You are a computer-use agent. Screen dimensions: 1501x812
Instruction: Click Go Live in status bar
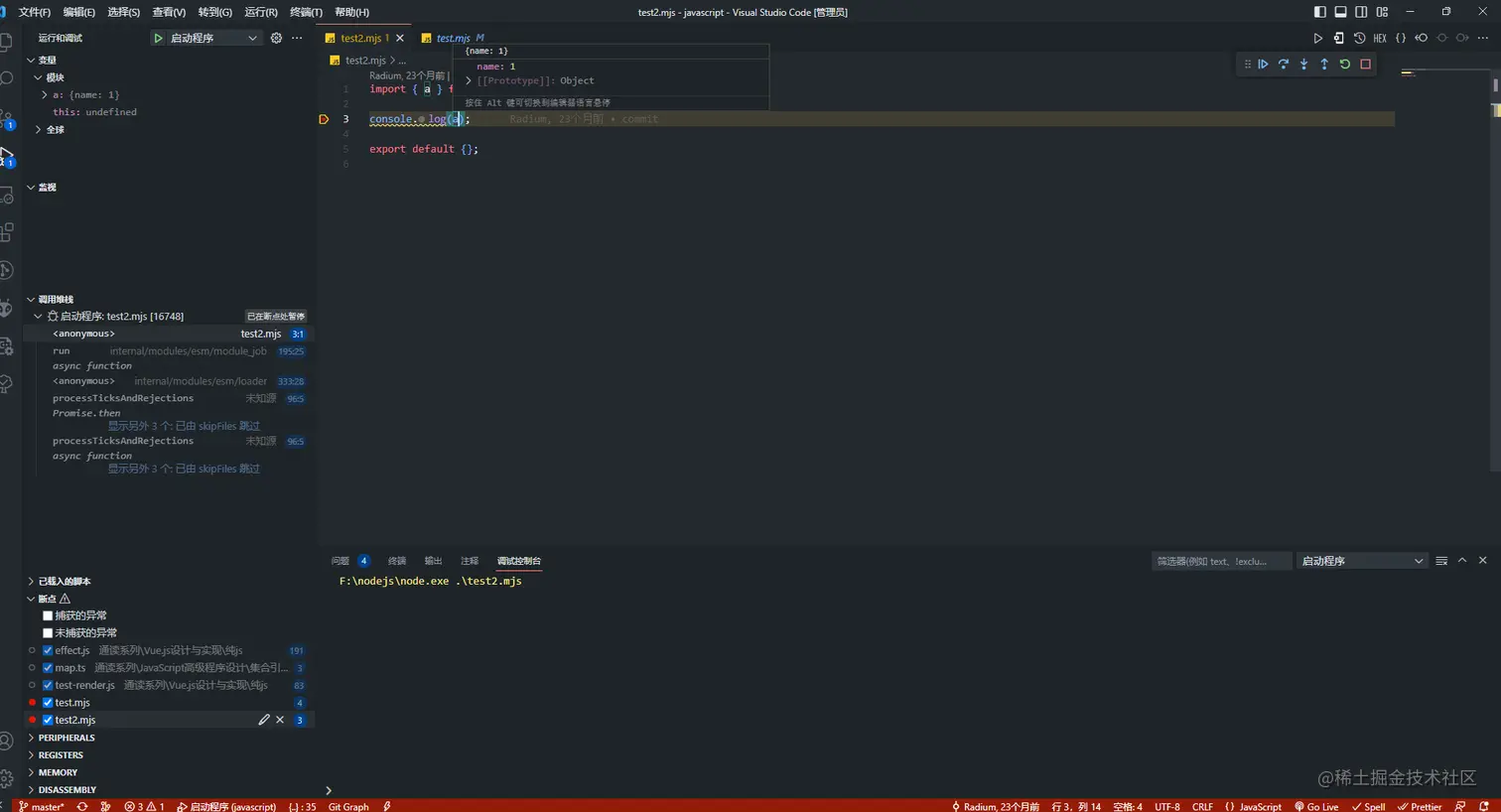(x=1316, y=806)
